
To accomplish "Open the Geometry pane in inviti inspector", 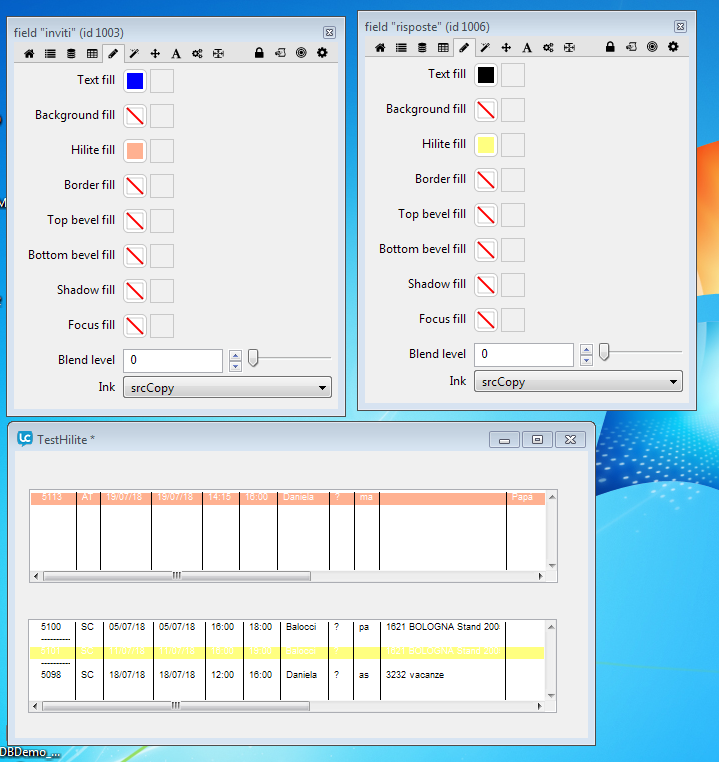I will click(x=218, y=53).
